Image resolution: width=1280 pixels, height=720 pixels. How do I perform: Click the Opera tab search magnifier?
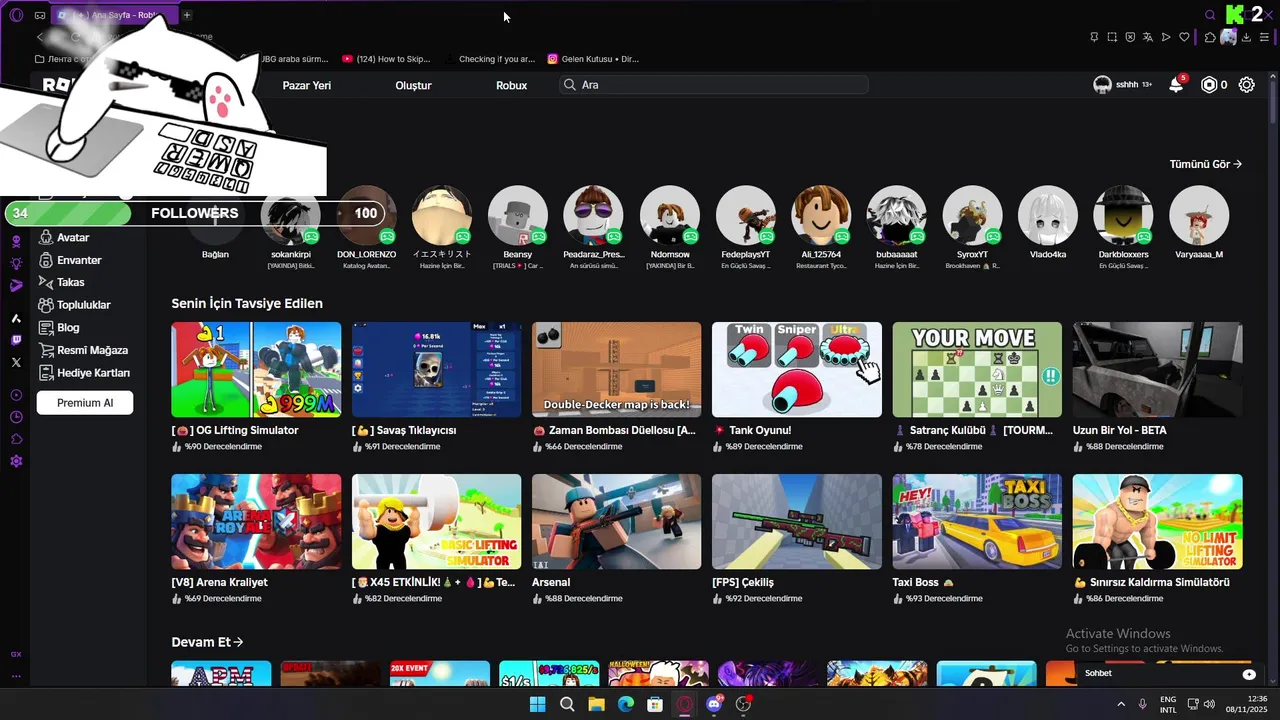point(1210,15)
